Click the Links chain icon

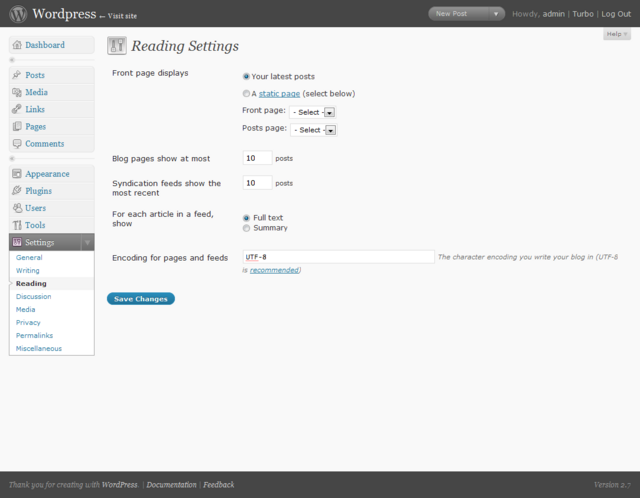tap(17, 109)
